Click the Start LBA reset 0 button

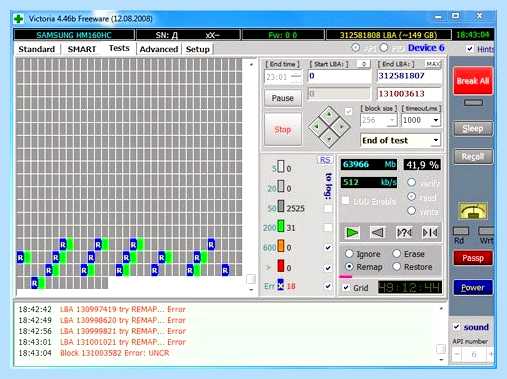364,64
